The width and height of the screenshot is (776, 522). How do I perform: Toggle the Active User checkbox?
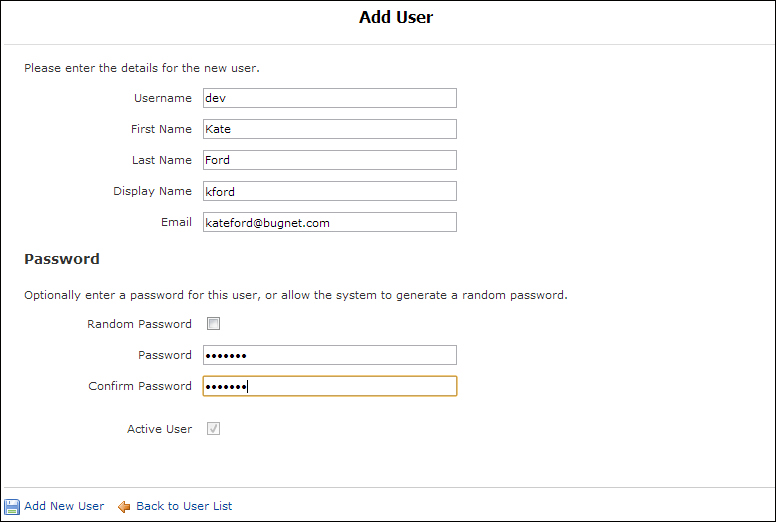[213, 429]
